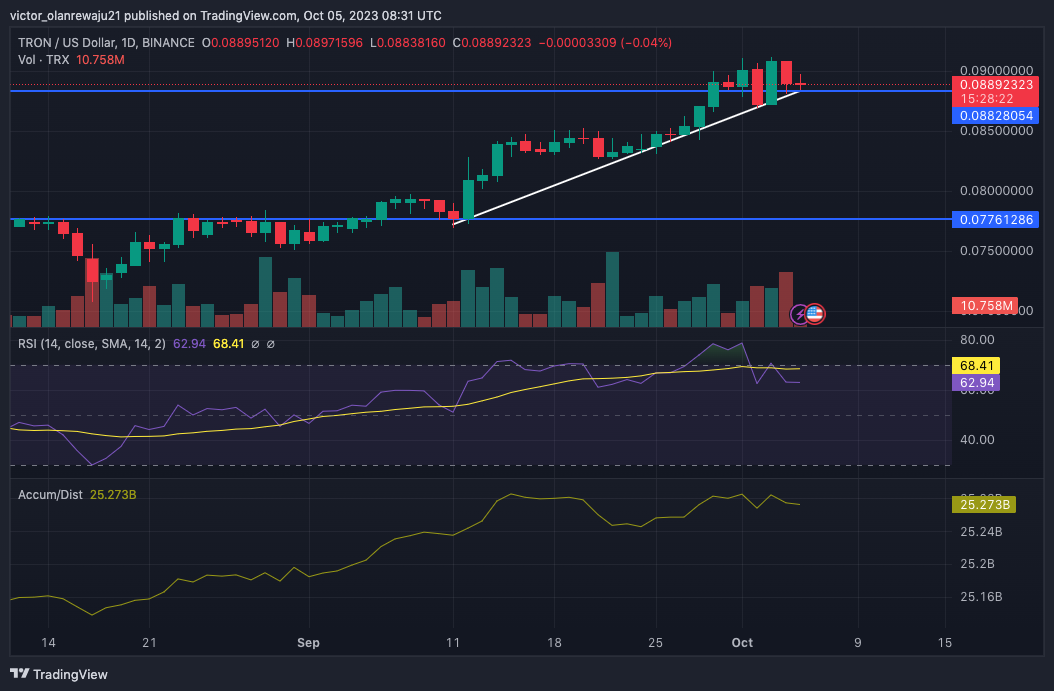The height and width of the screenshot is (691, 1054).
Task: Click the purple lightning event icon
Action: click(799, 314)
